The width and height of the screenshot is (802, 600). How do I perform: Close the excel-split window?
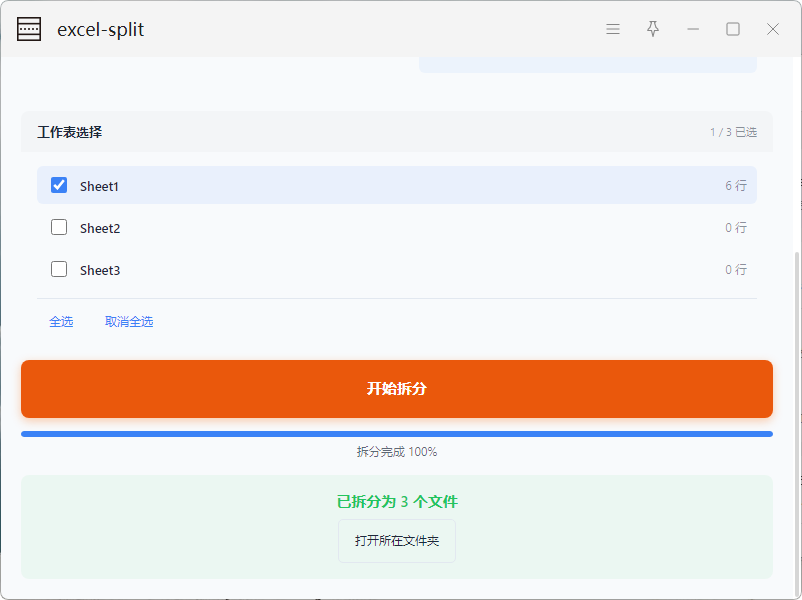tap(773, 29)
